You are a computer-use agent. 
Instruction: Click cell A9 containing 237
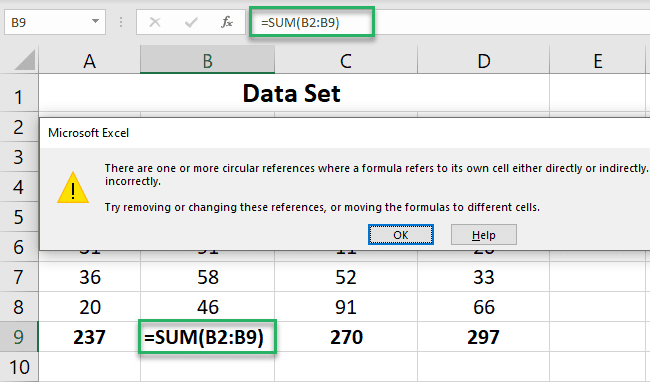[x=90, y=337]
